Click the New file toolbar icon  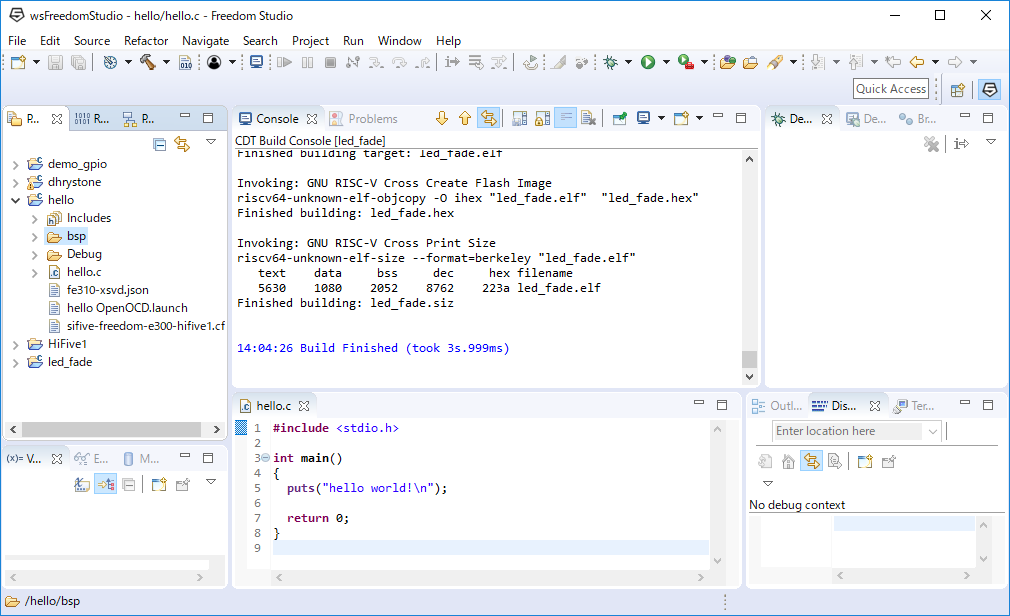click(x=18, y=63)
